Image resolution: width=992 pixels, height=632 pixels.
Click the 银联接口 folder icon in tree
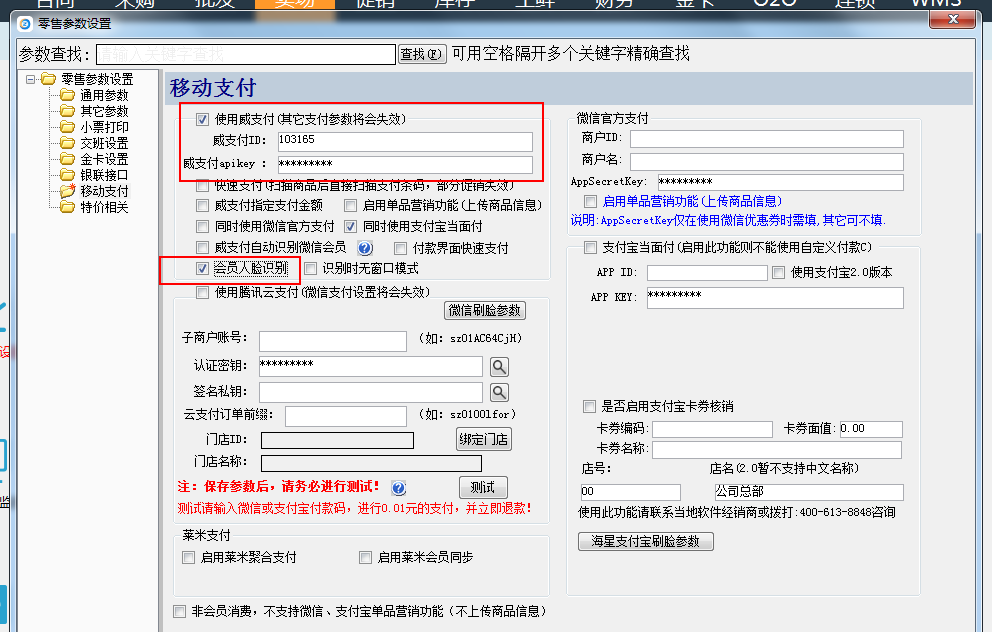click(x=68, y=175)
